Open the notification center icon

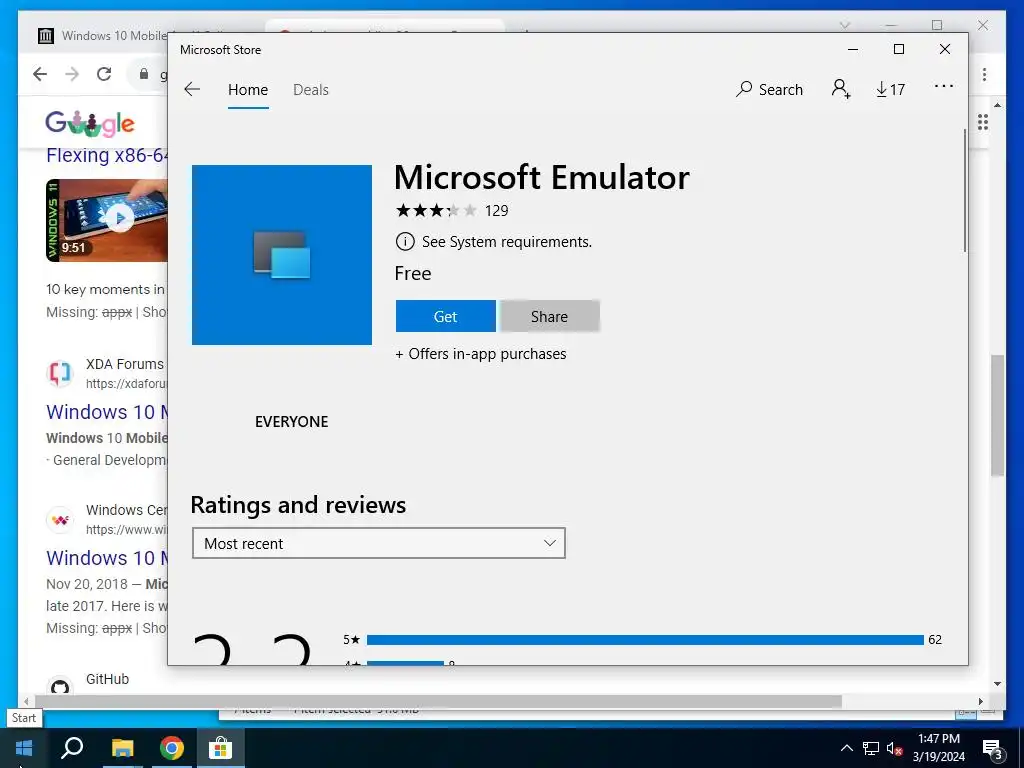[x=993, y=749]
